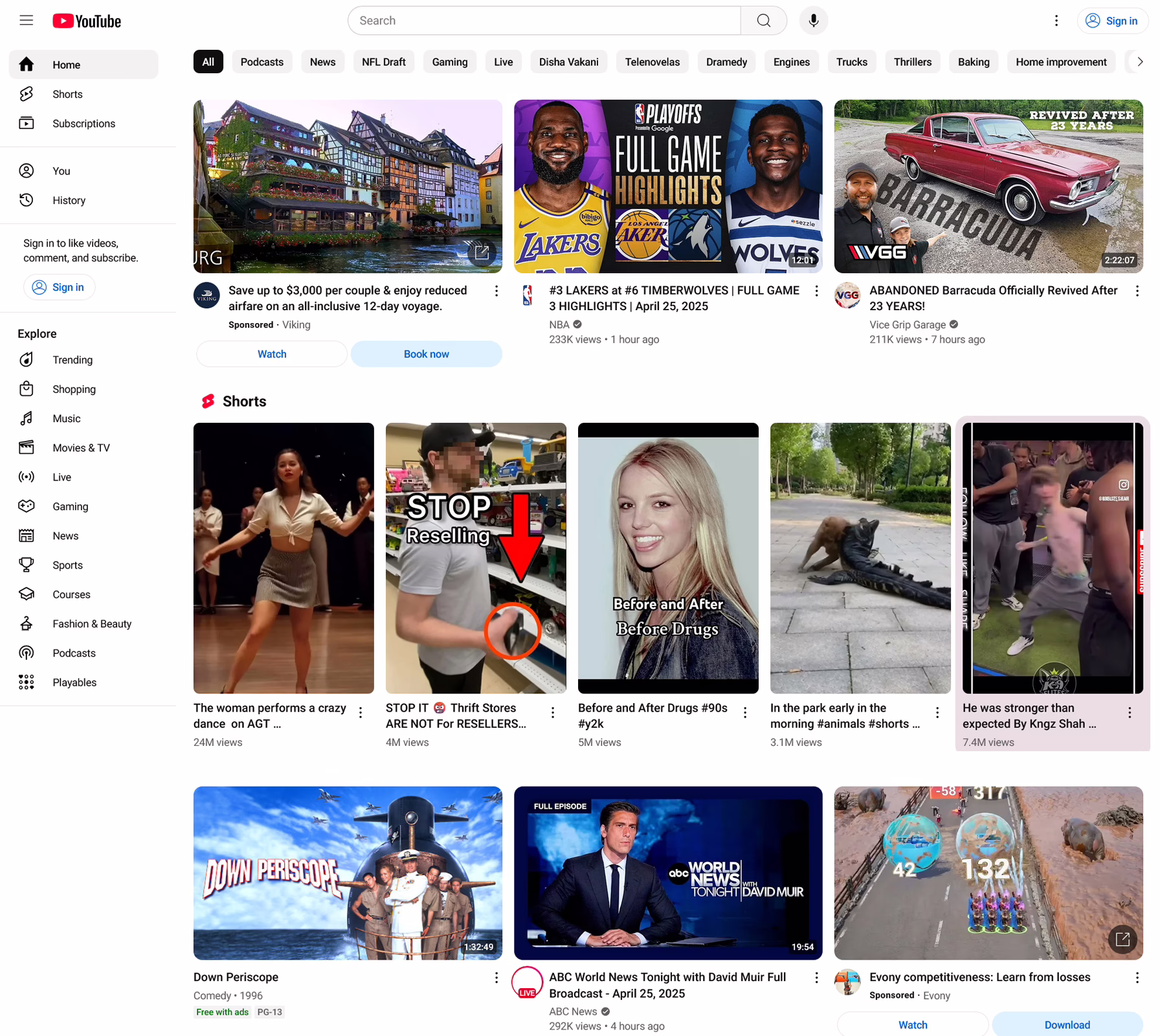1160x1036 pixels.
Task: Open Shopping in Explore
Action: [x=84, y=388]
